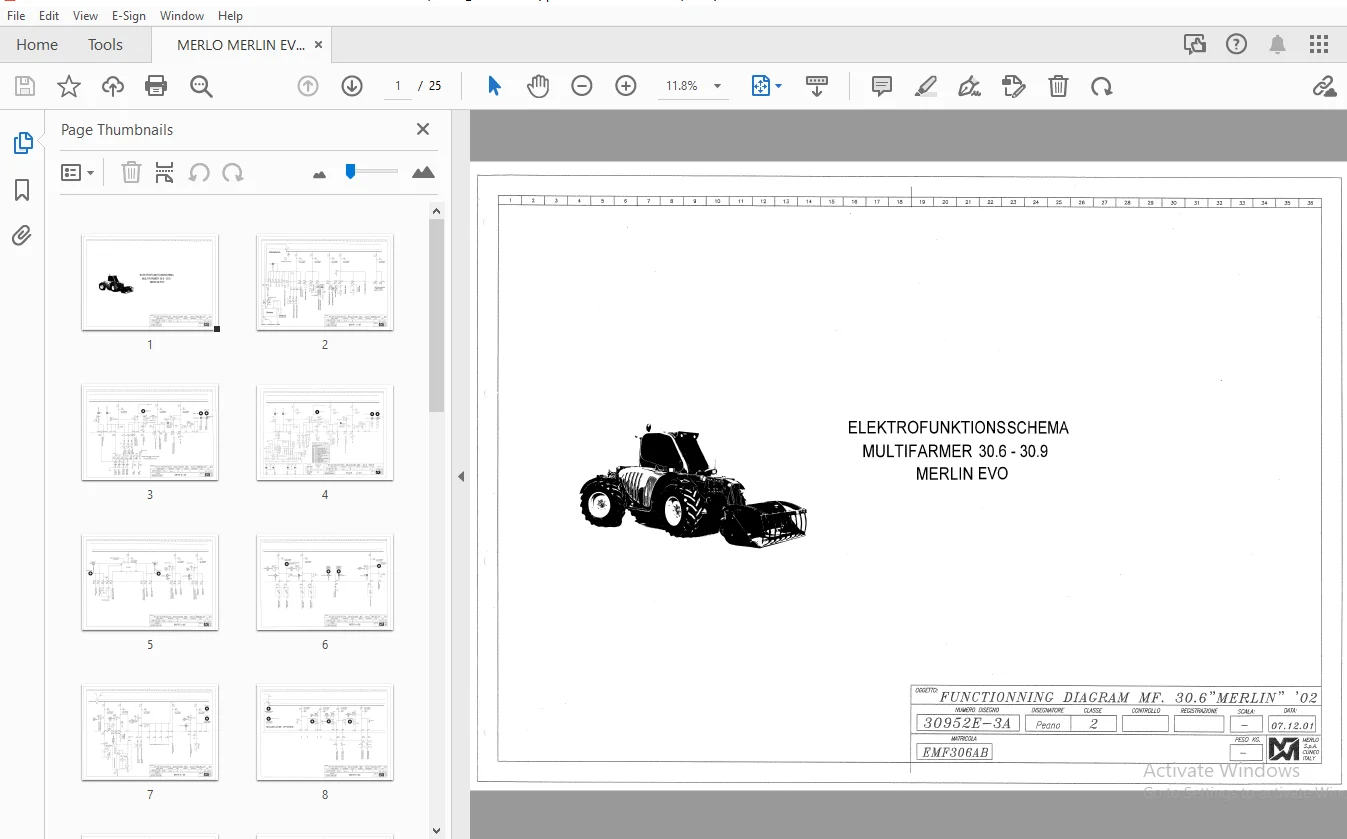This screenshot has height=839, width=1347.
Task: Select page 6 thumbnail
Action: click(325, 583)
